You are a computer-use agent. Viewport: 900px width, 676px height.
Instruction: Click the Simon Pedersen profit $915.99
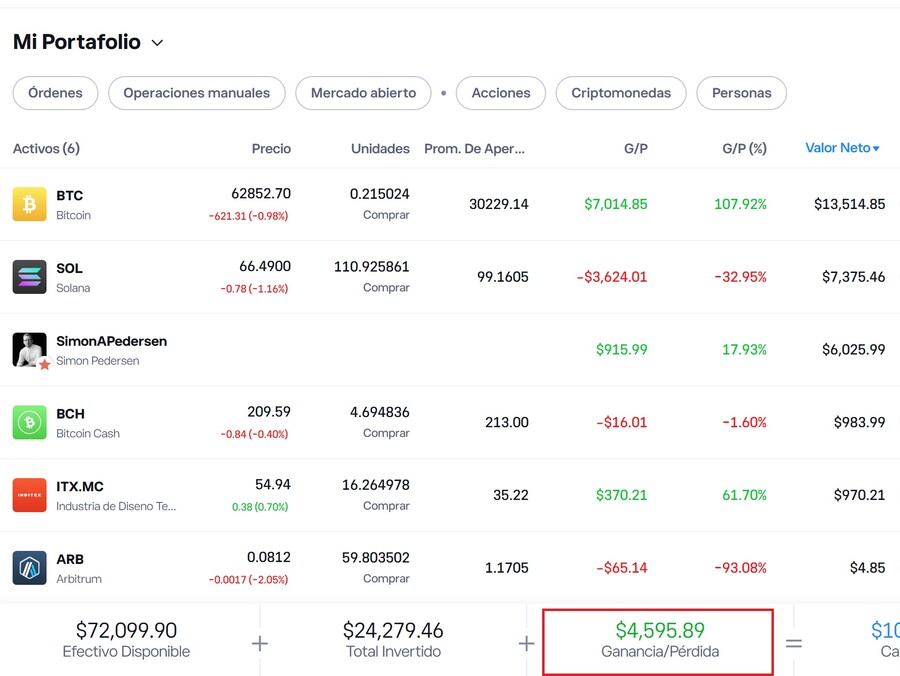pos(622,349)
